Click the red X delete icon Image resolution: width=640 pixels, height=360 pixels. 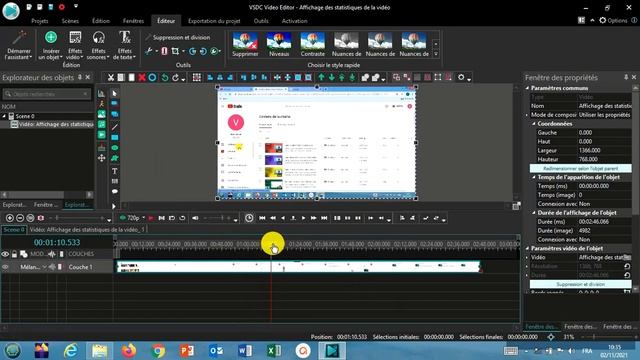(x=142, y=77)
